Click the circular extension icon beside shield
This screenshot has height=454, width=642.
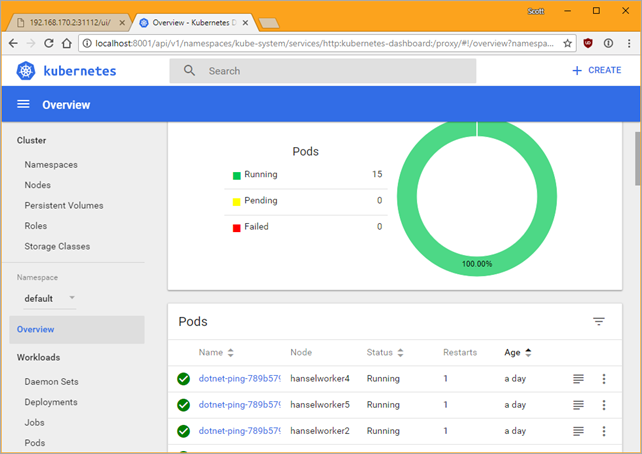pyautogui.click(x=608, y=43)
